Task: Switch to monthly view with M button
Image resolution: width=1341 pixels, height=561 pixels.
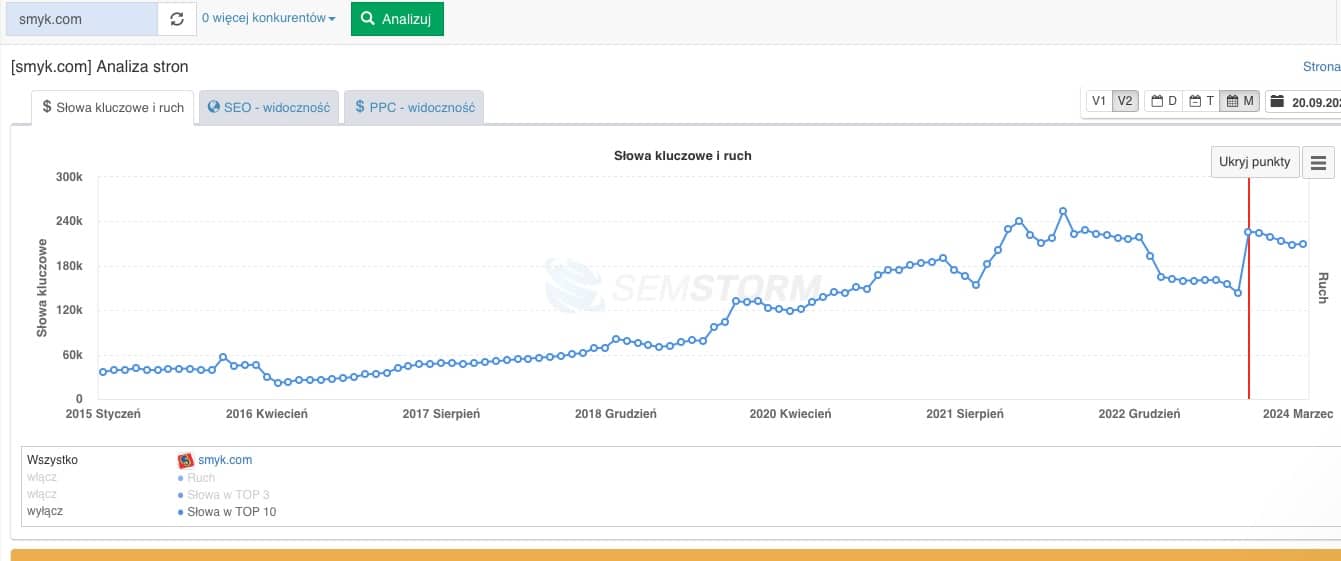Action: (1240, 101)
